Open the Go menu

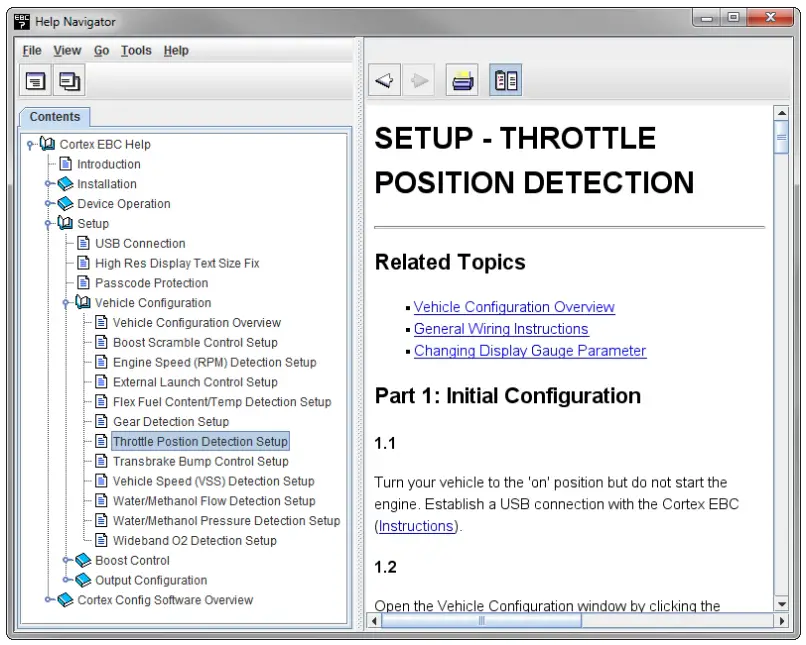point(100,50)
